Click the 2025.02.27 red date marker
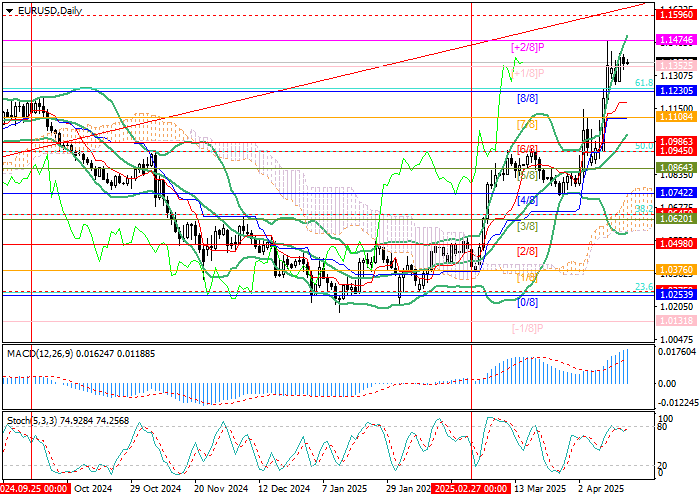 (x=472, y=489)
